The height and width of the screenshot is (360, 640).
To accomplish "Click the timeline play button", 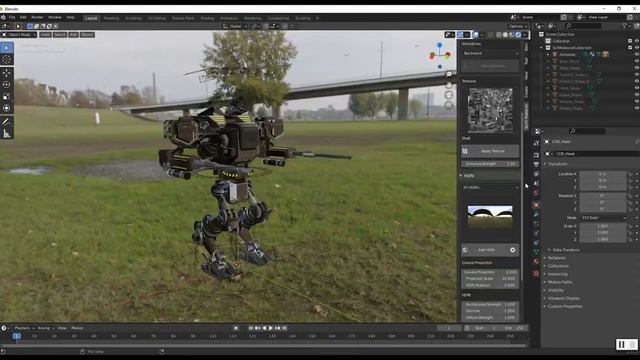I will click(270, 328).
